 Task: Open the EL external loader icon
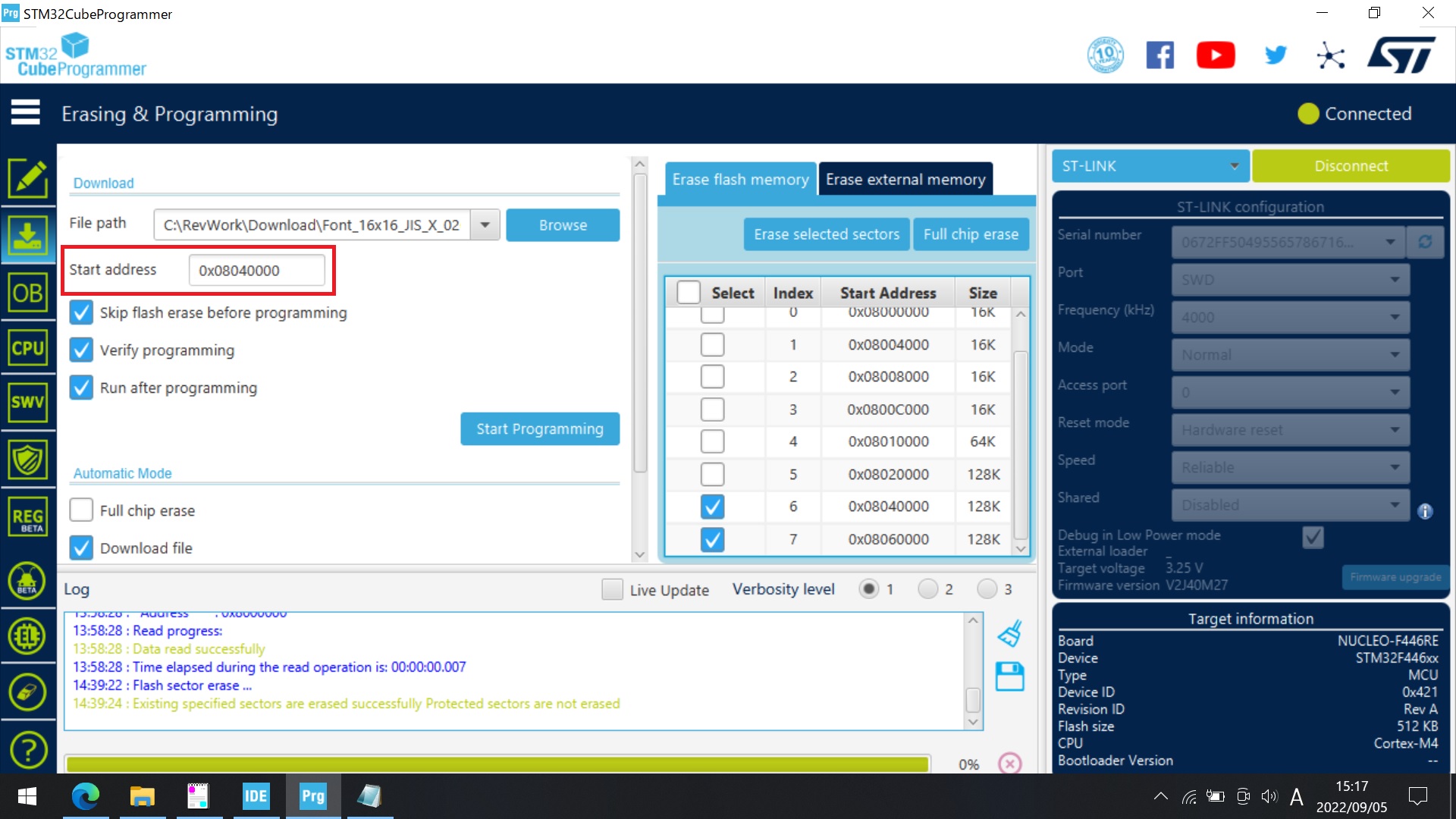pyautogui.click(x=27, y=635)
